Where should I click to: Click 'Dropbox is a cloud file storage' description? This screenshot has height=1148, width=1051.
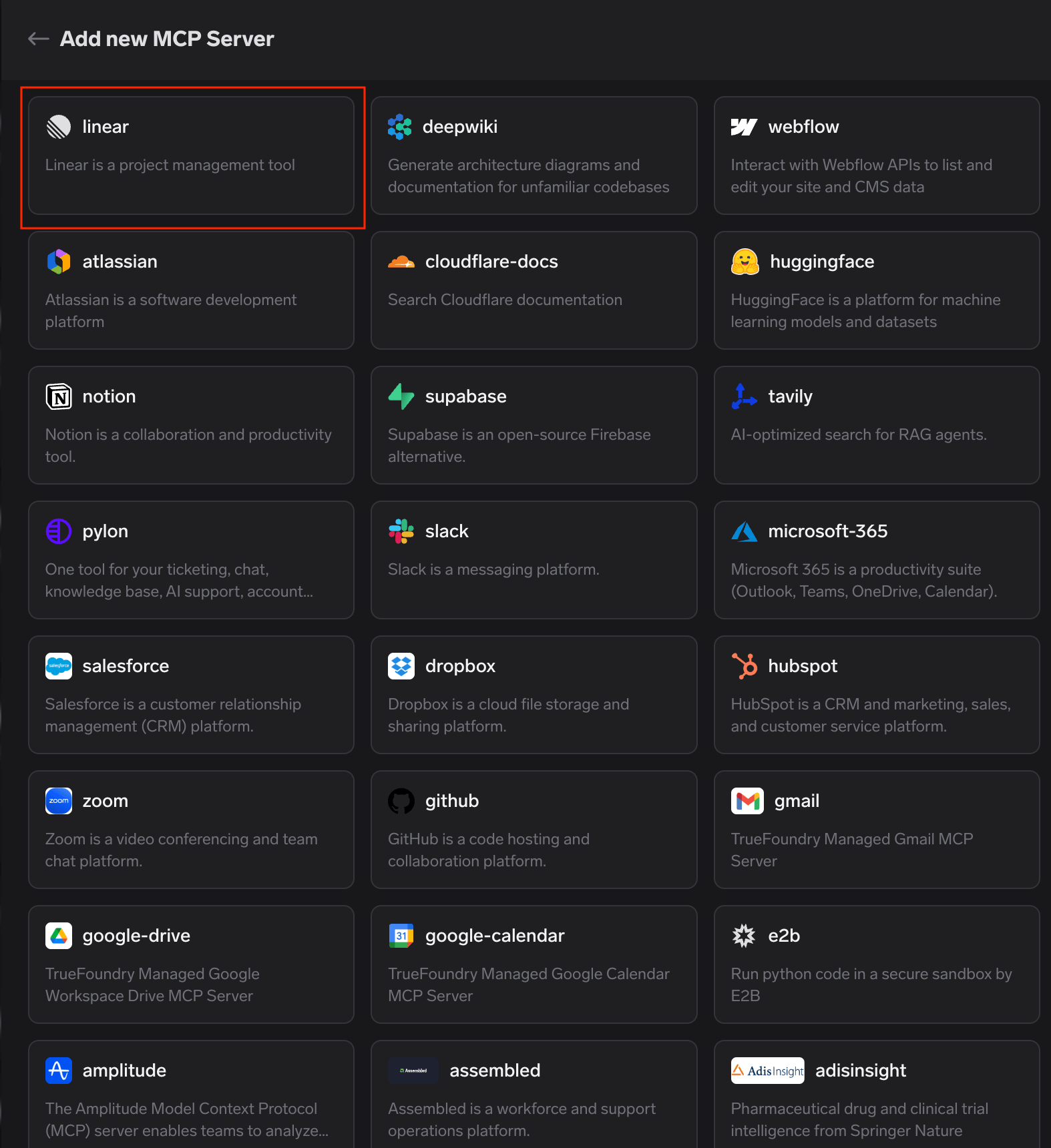click(x=509, y=715)
